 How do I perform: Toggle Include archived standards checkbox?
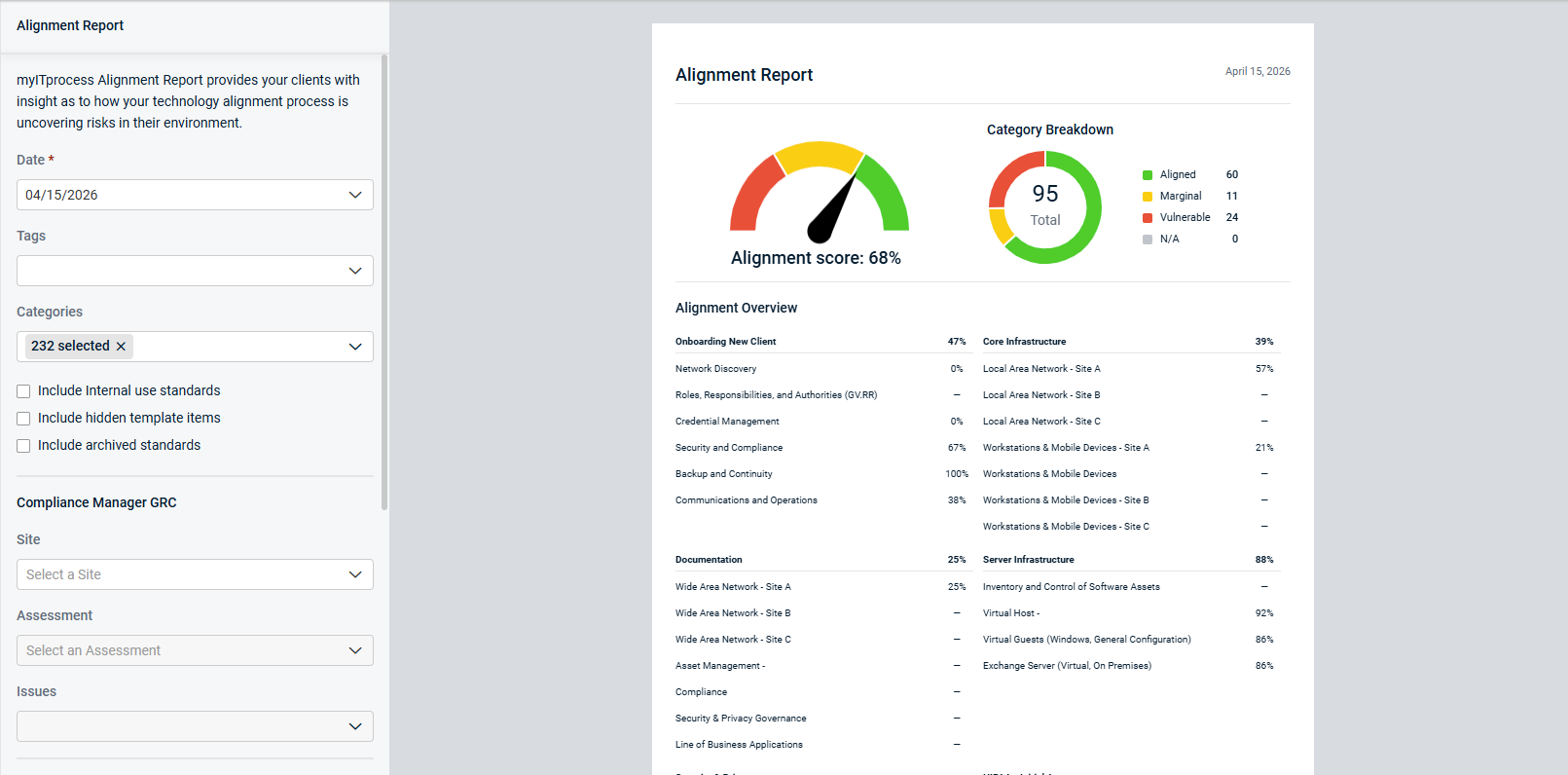click(23, 446)
